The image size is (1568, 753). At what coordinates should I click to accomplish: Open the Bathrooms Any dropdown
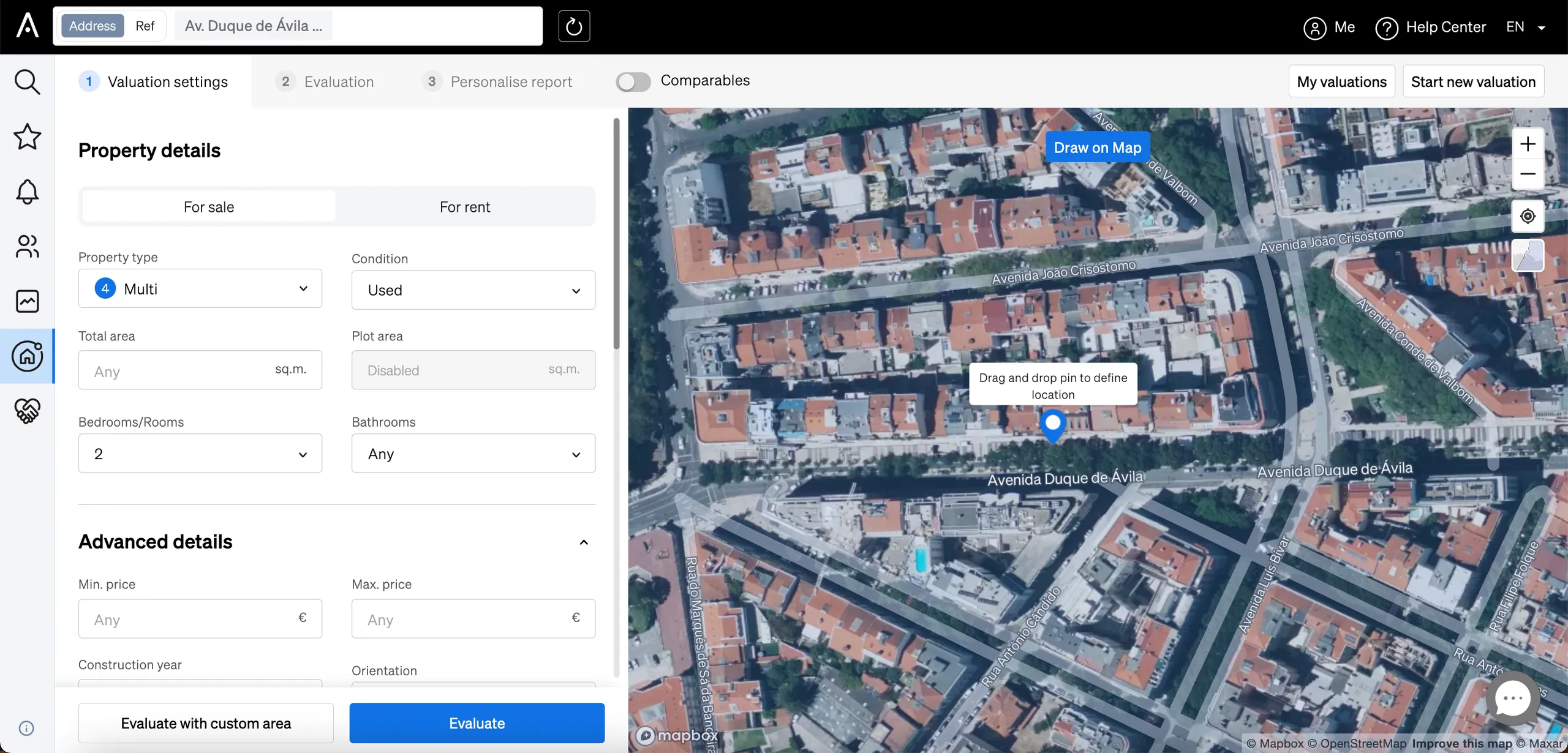coord(473,454)
